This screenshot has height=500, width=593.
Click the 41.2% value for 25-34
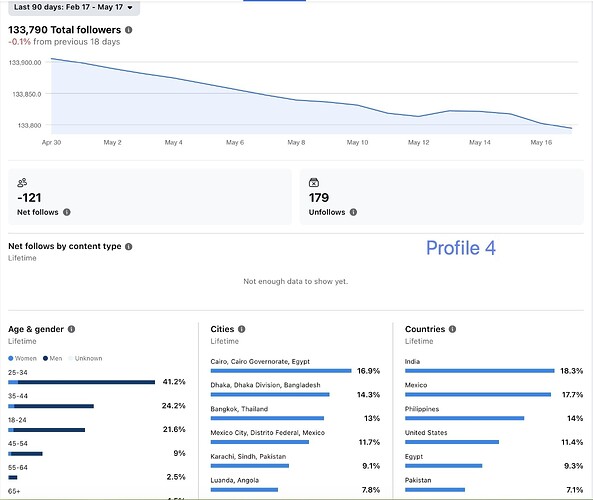[x=174, y=382]
